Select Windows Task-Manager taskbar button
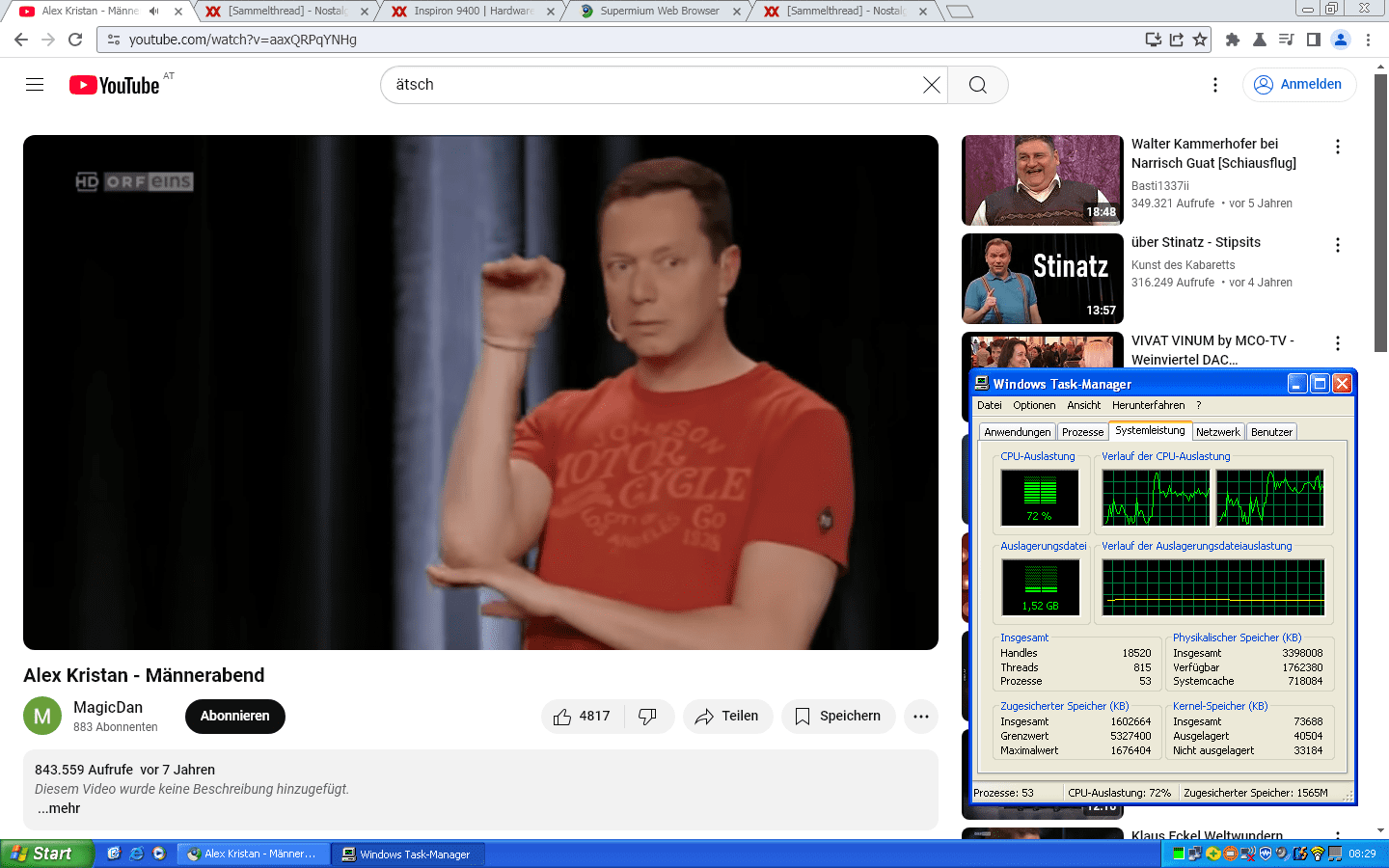The image size is (1389, 868). pos(408,854)
